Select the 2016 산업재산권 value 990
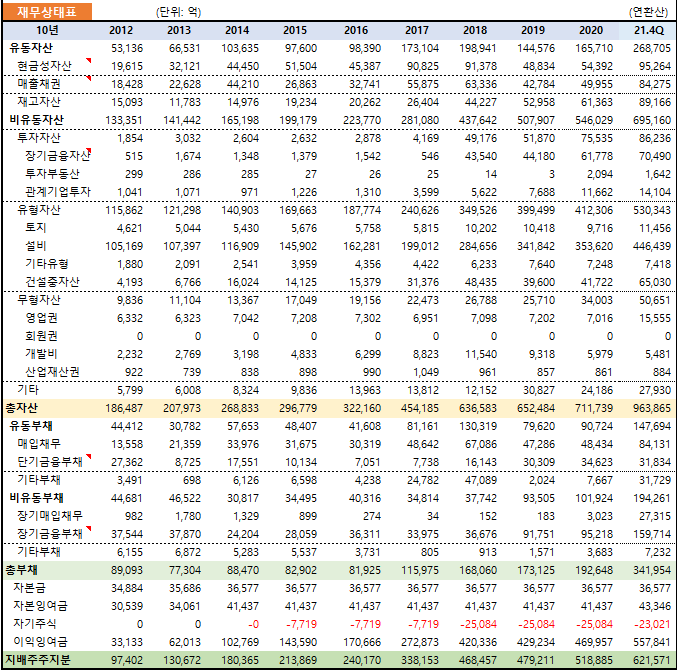This screenshot has height=670, width=677. (372, 372)
